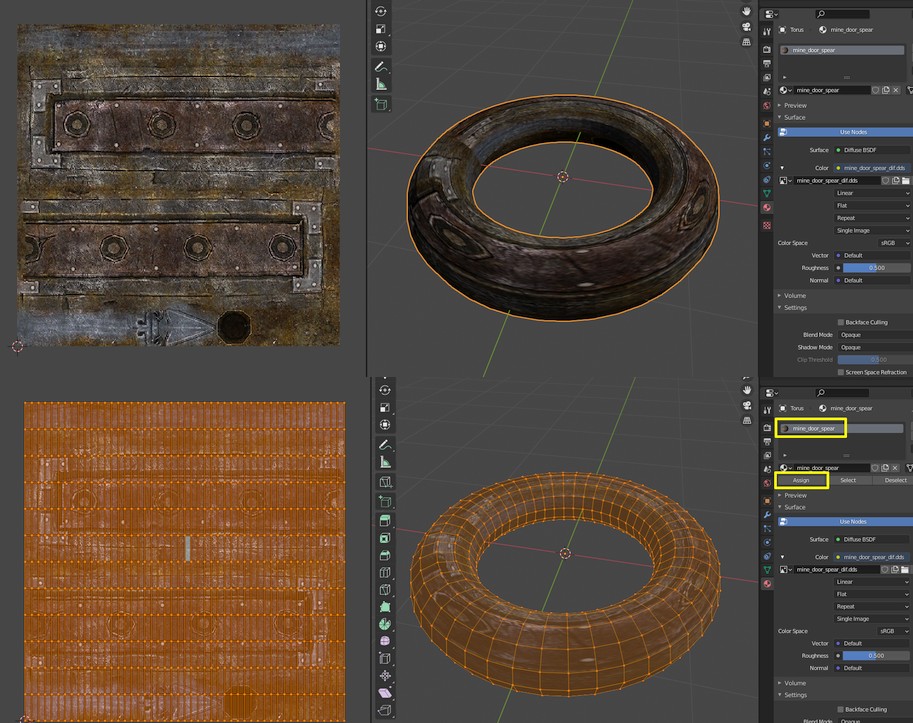Screen dimensions: 913x723
Task: Toggle Backface Culling in lower properties panel
Action: 840,709
